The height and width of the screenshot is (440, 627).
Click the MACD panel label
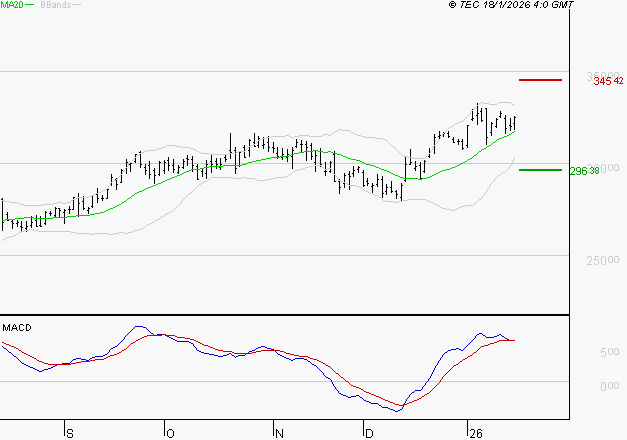(x=17, y=328)
